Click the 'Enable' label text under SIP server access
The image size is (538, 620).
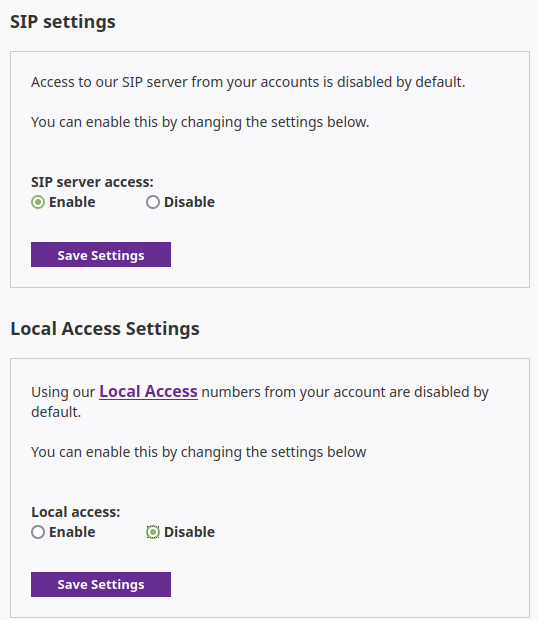72,202
